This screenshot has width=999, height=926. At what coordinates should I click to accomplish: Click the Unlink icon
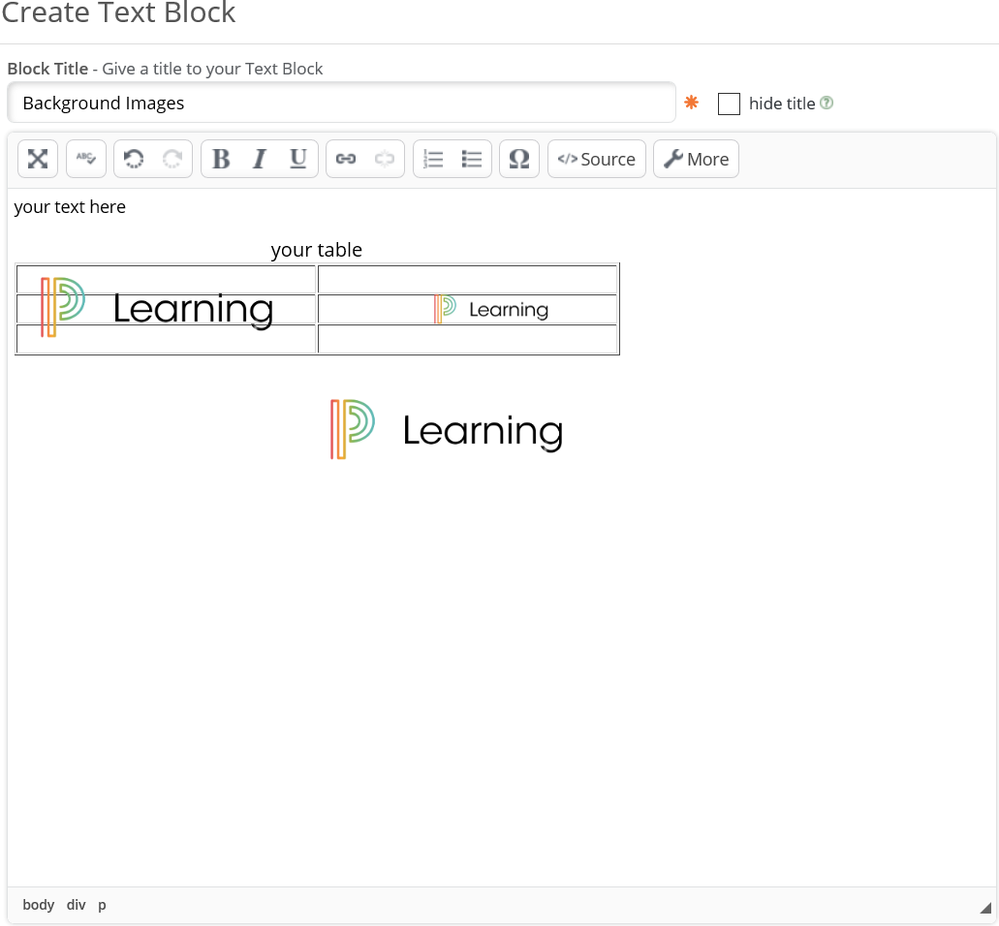coord(385,159)
